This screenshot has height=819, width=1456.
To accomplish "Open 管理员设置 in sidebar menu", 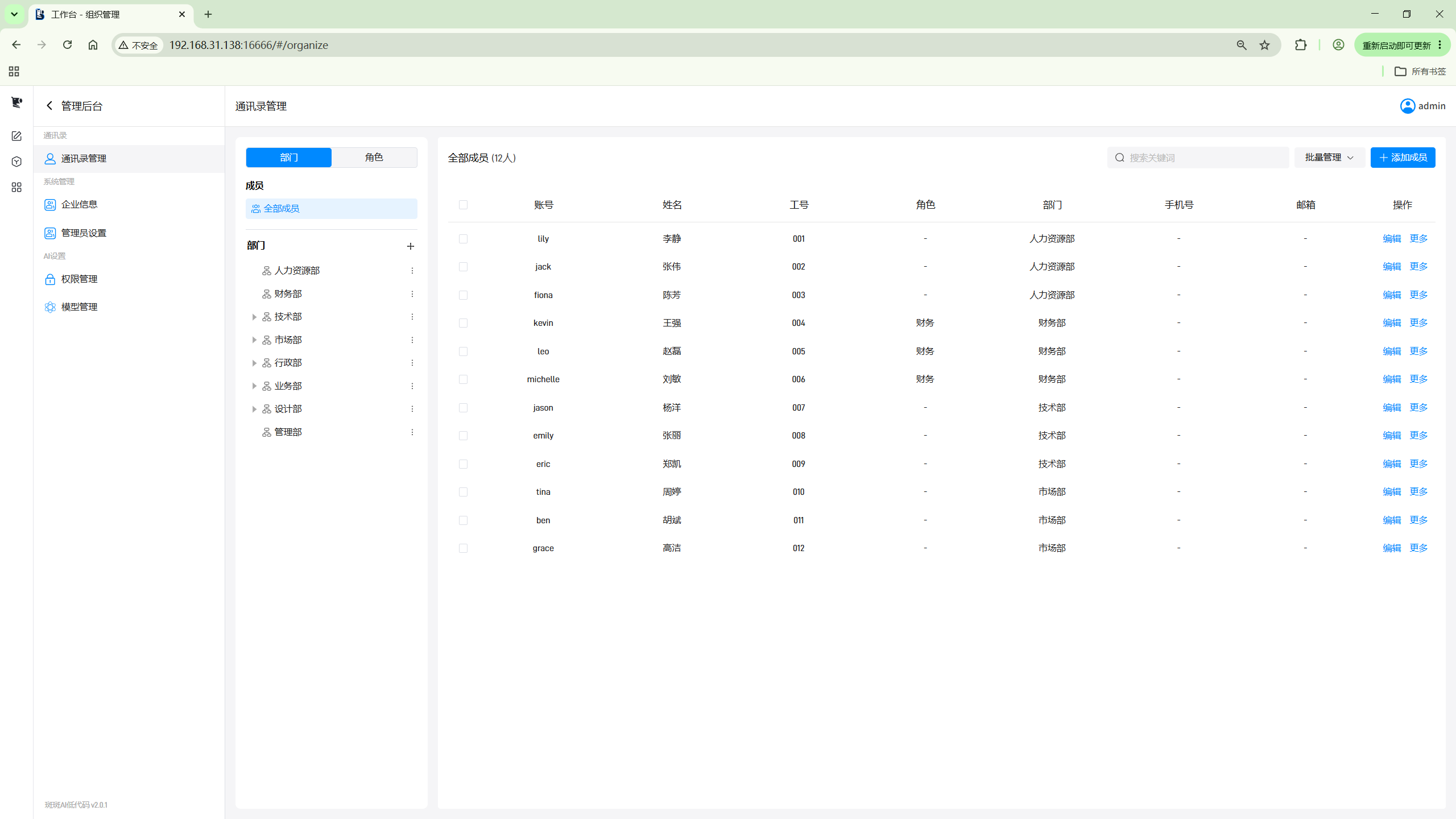I will [x=129, y=233].
